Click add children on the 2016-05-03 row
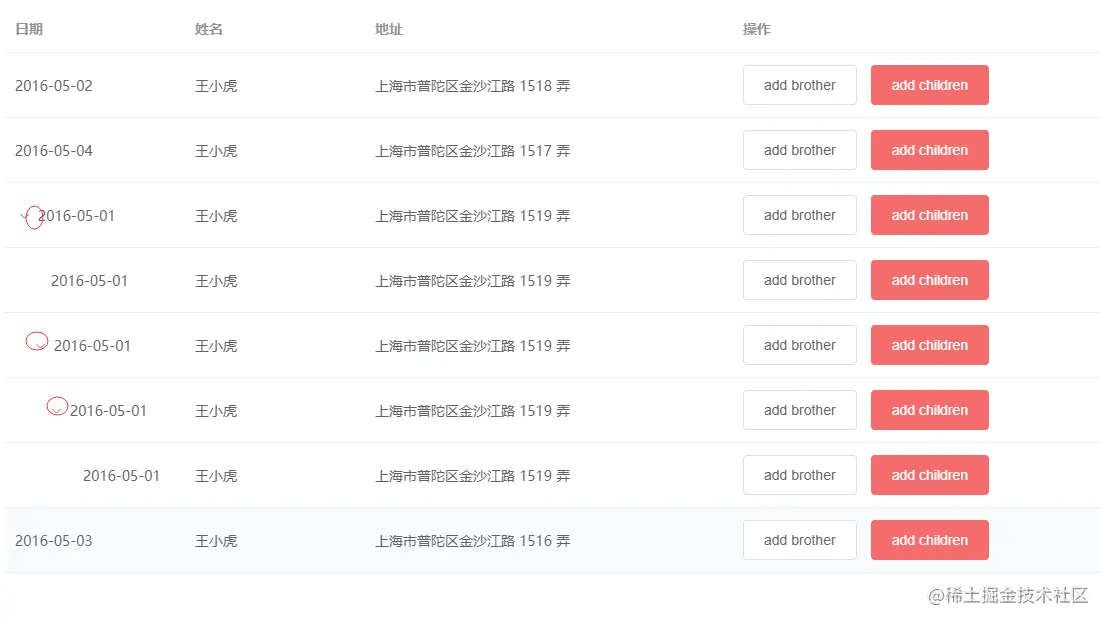 [x=929, y=540]
